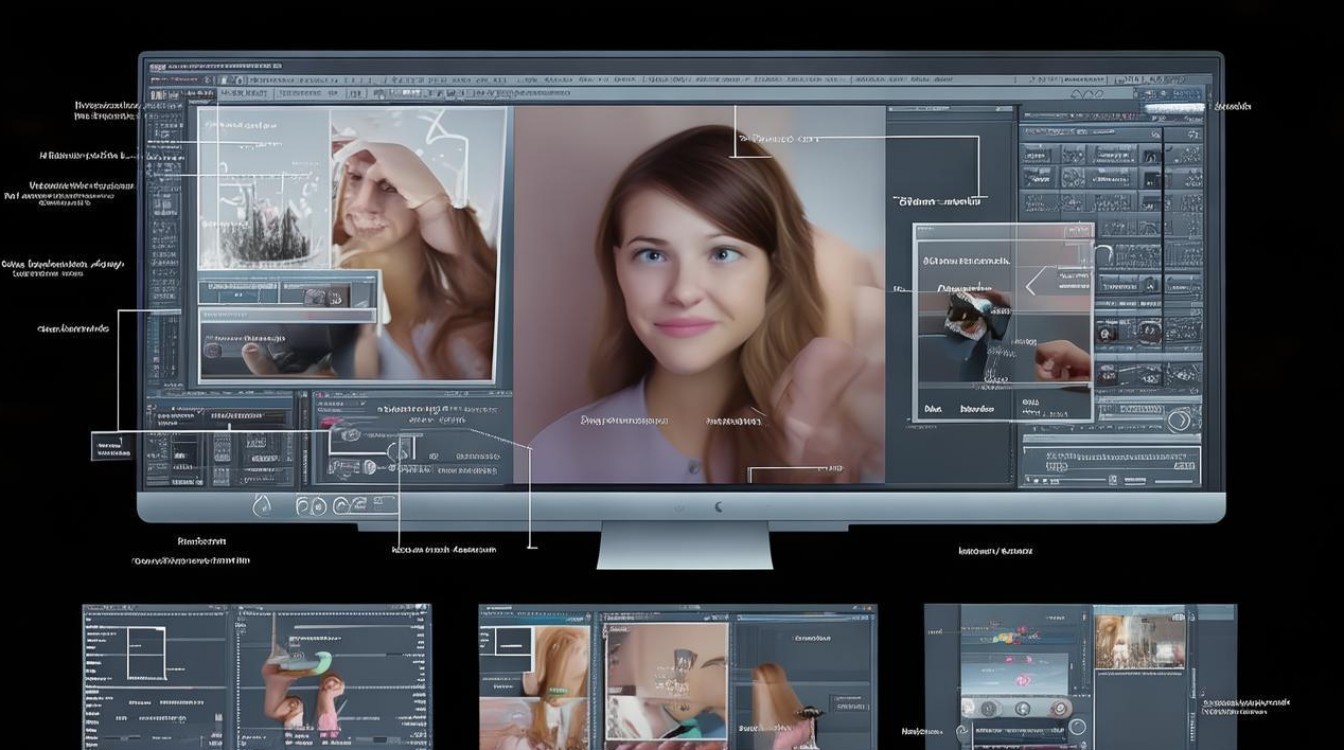Click the timeline bar at the right panel bottom
This screenshot has height=750, width=1344.
pyautogui.click(x=1110, y=465)
